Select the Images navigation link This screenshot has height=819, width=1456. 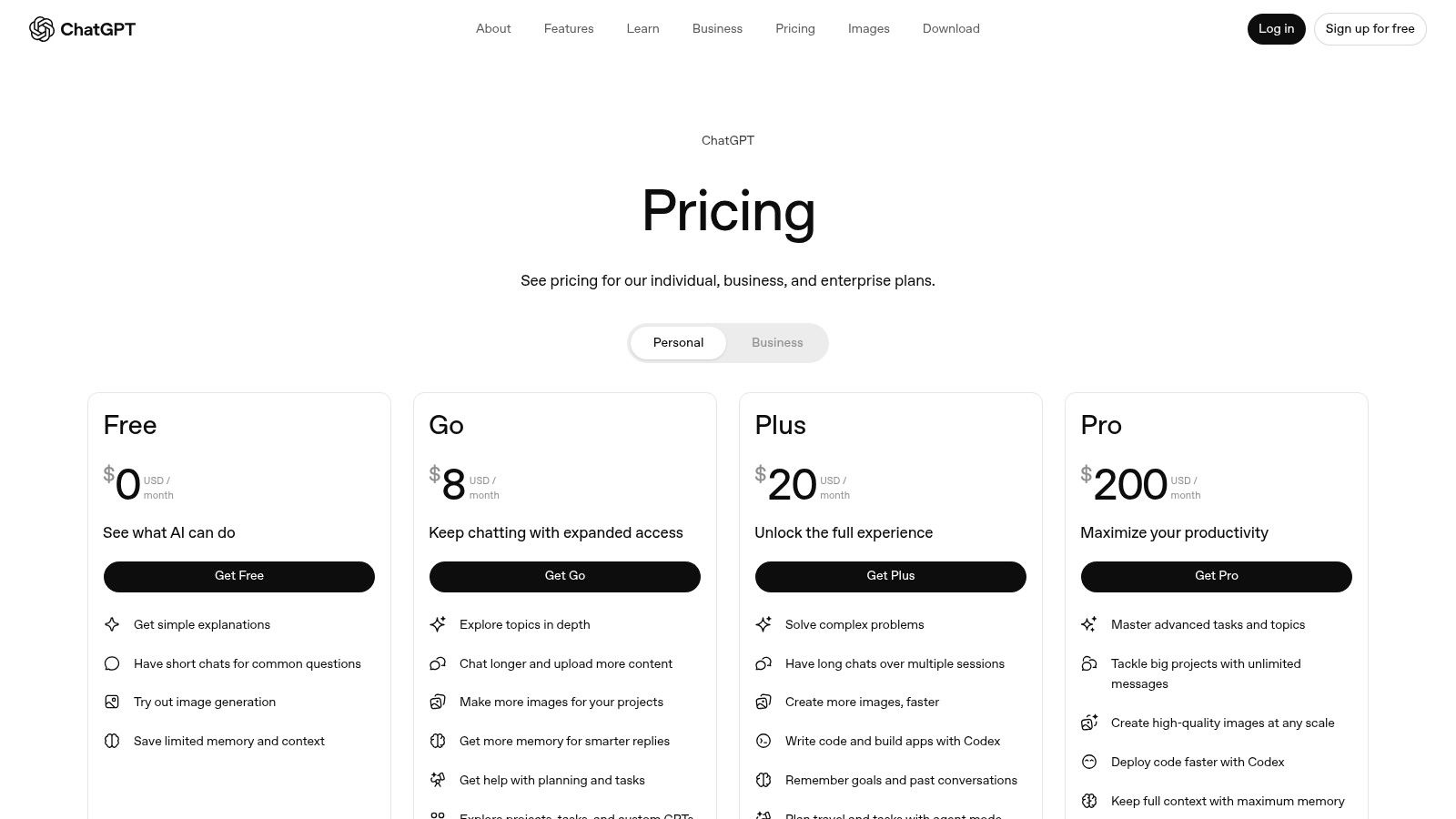coord(868,28)
